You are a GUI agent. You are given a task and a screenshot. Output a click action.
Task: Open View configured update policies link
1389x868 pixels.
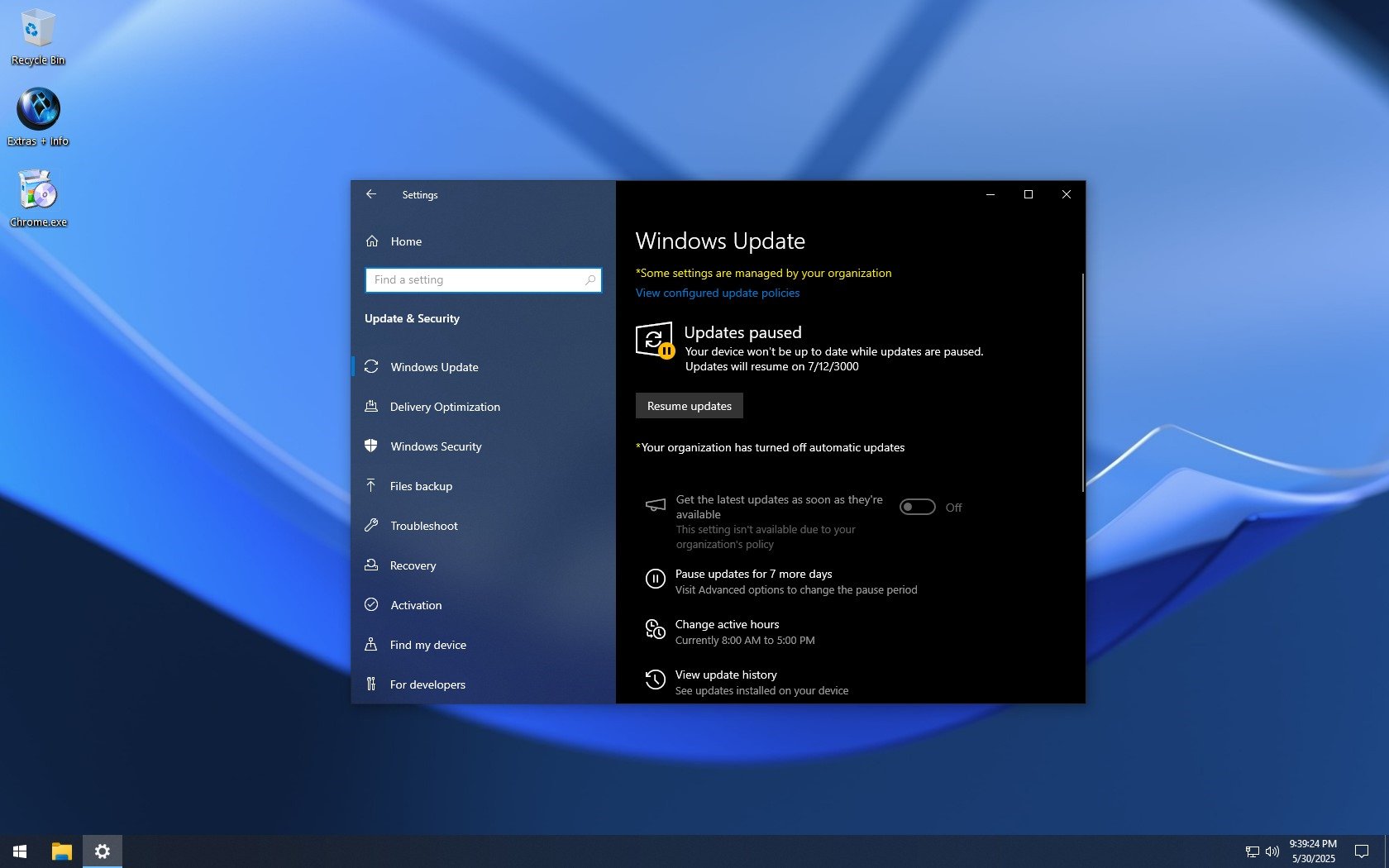pos(717,293)
